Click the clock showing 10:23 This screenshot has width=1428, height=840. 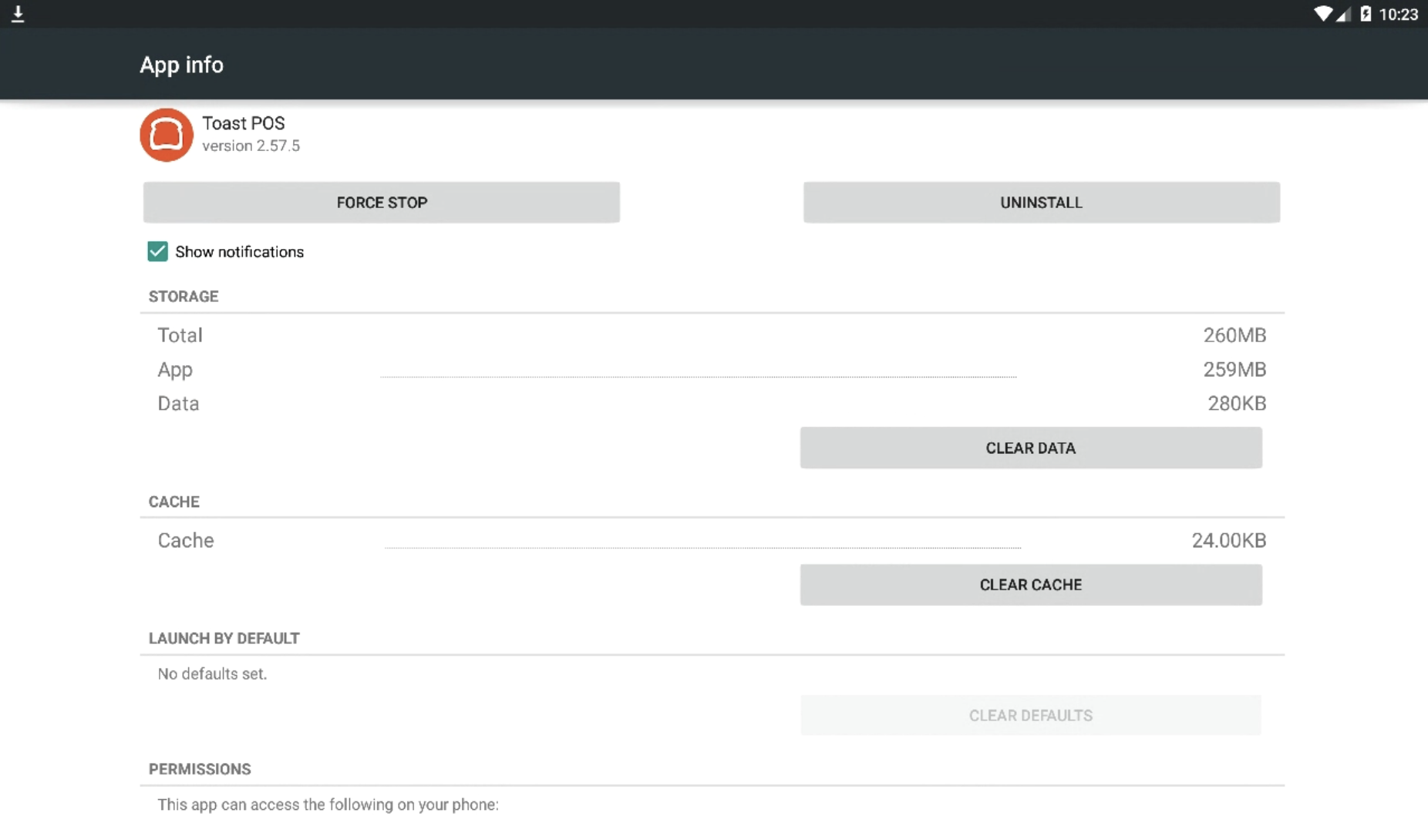[x=1397, y=13]
